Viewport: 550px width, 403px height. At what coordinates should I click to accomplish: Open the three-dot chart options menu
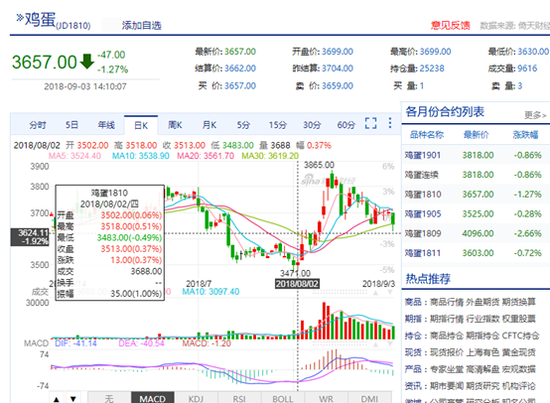(390, 123)
